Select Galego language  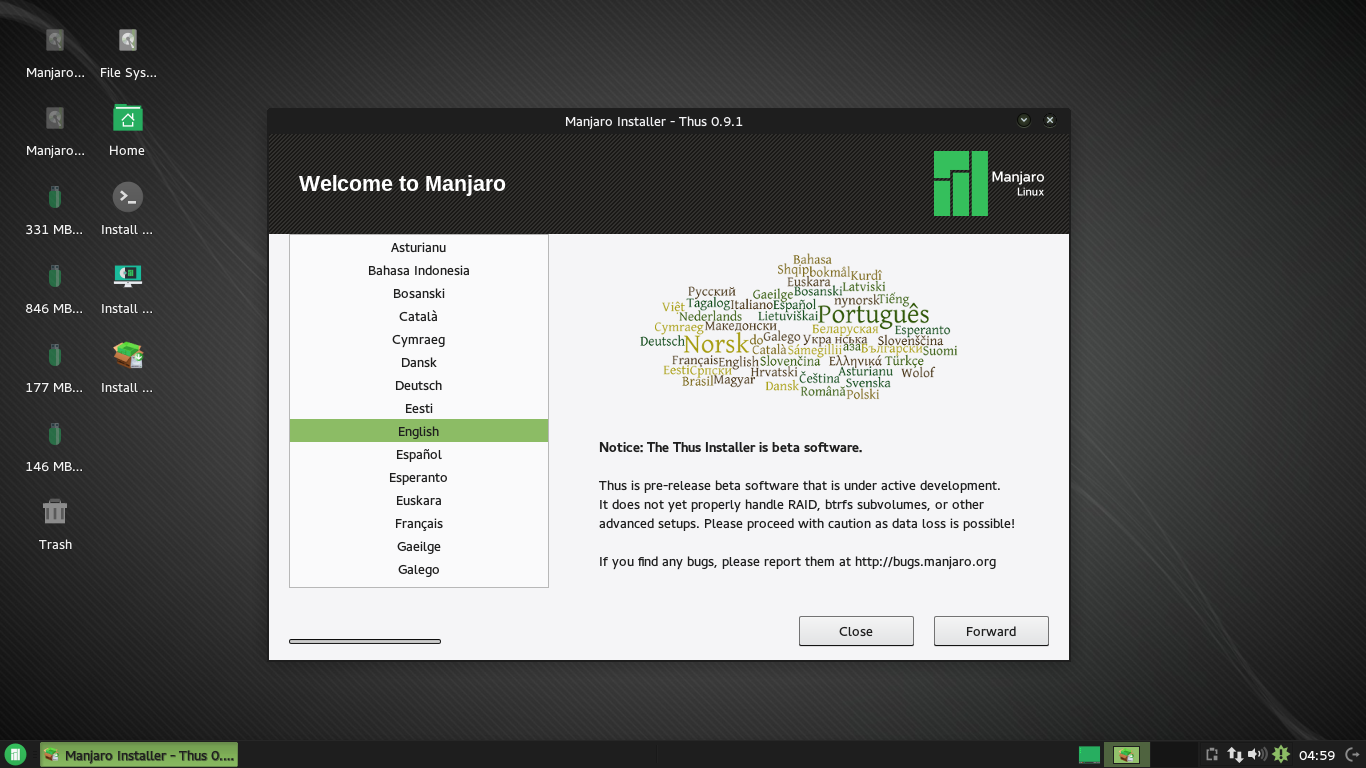(x=419, y=569)
